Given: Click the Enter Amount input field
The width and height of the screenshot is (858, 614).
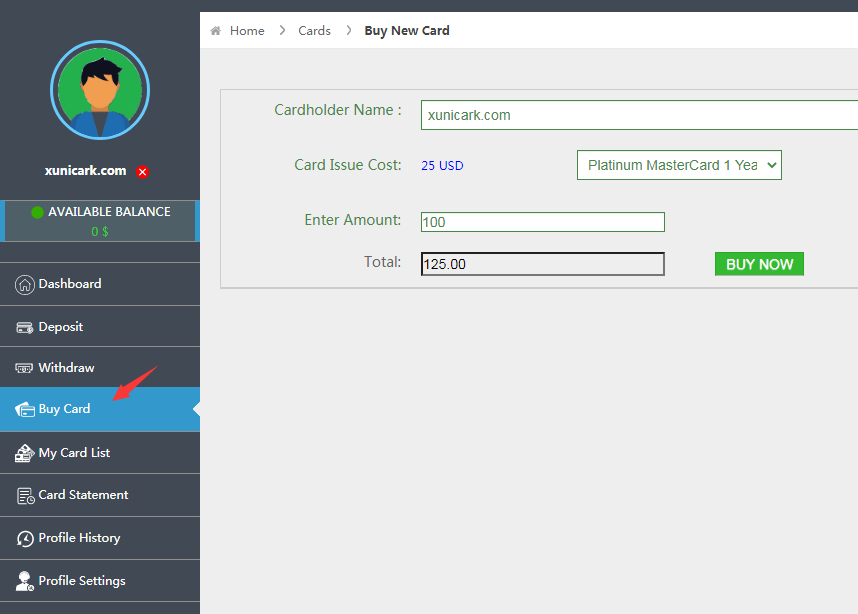Looking at the screenshot, I should (542, 222).
